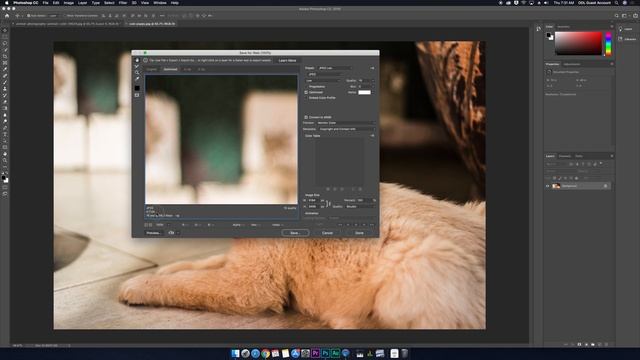Open Premiere Pro from the Dock

(x=316, y=353)
